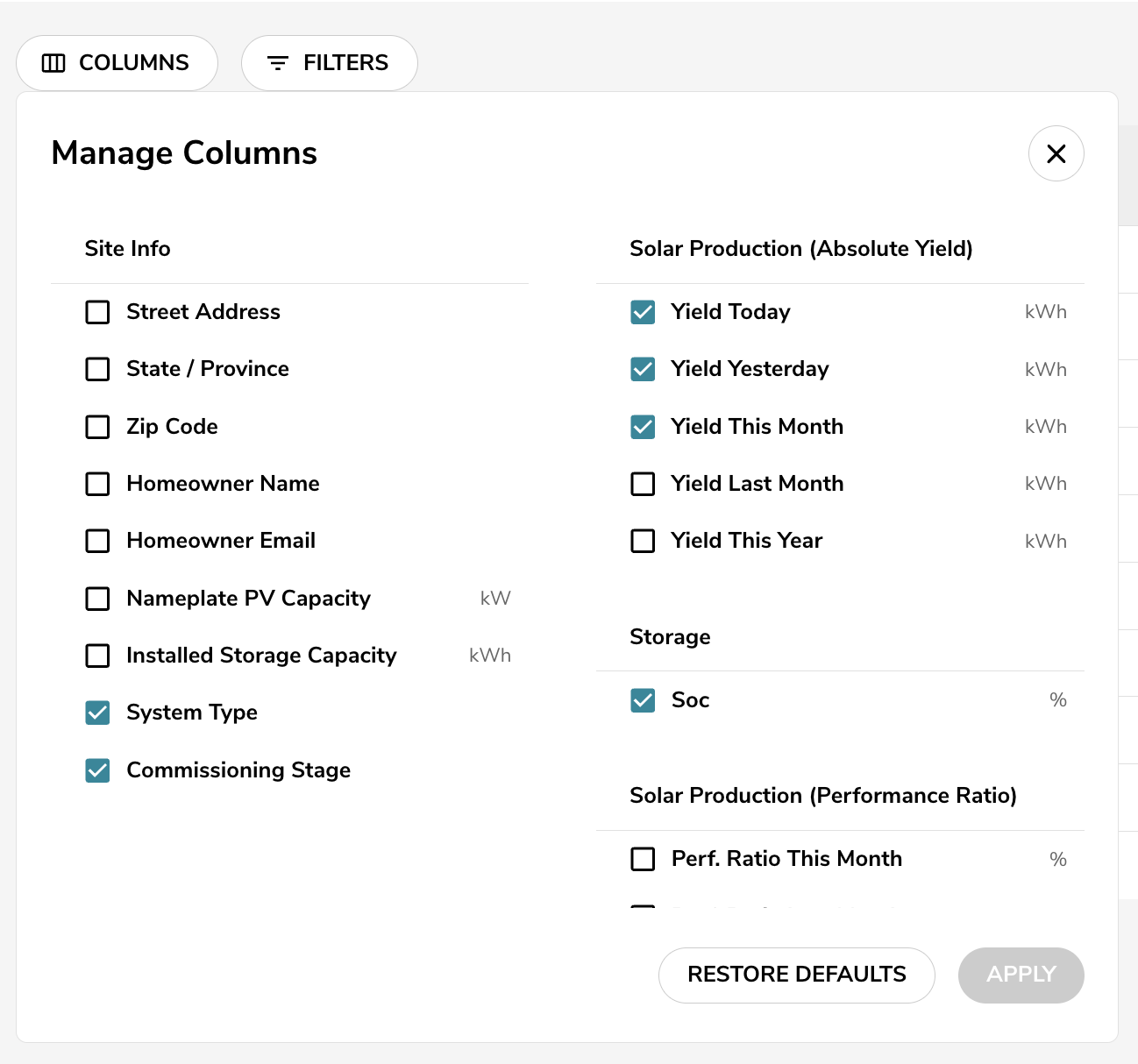Disable the Commissioning Stage column
The height and width of the screenshot is (1064, 1138).
(97, 770)
